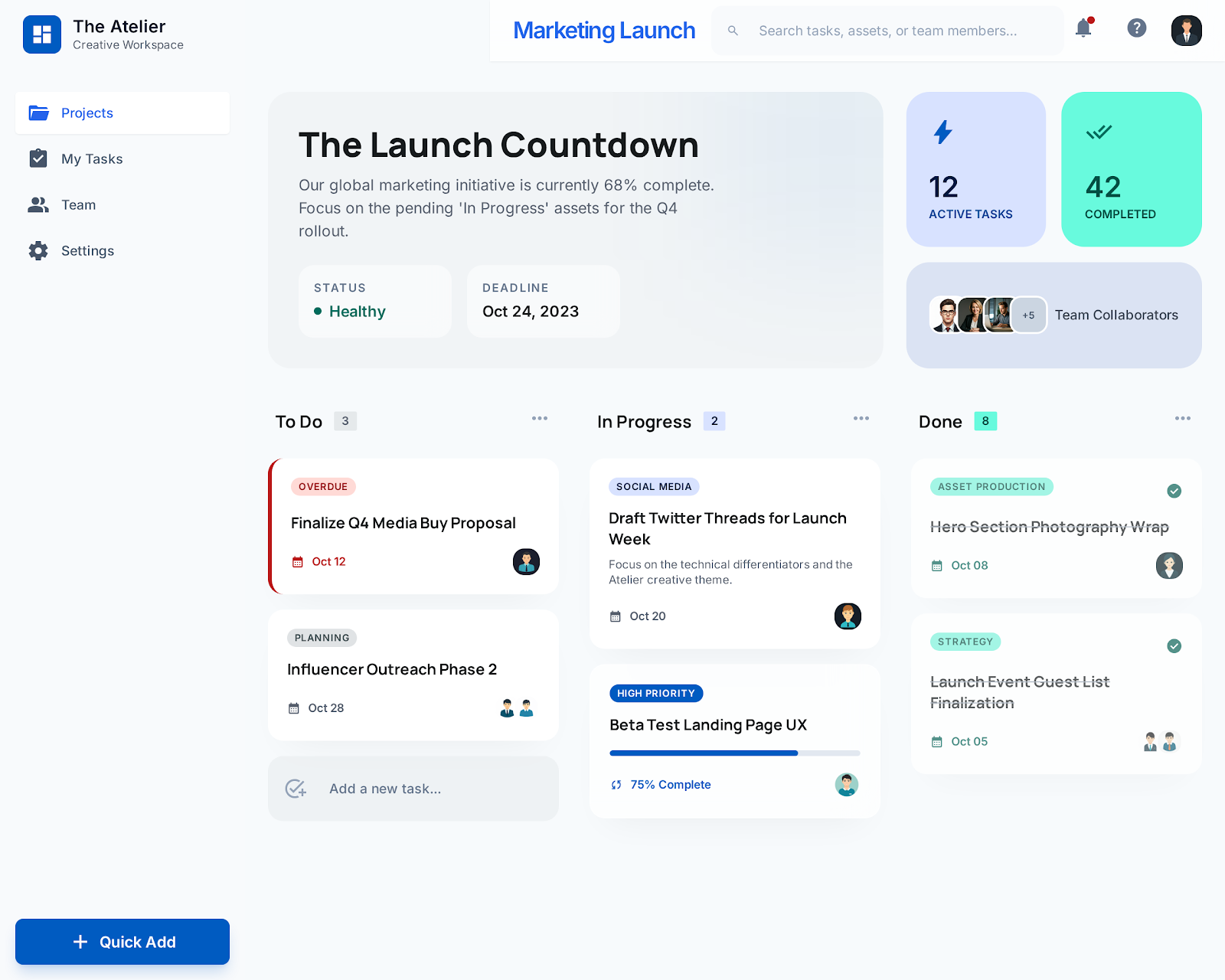Open the Done column options menu
The width and height of the screenshot is (1225, 980).
pyautogui.click(x=1182, y=418)
